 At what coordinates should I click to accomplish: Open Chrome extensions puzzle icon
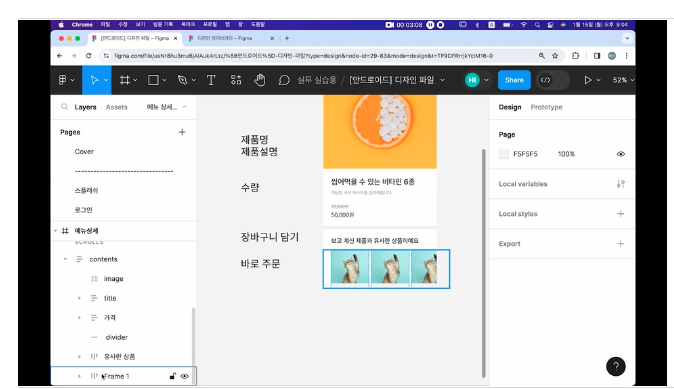pos(575,56)
